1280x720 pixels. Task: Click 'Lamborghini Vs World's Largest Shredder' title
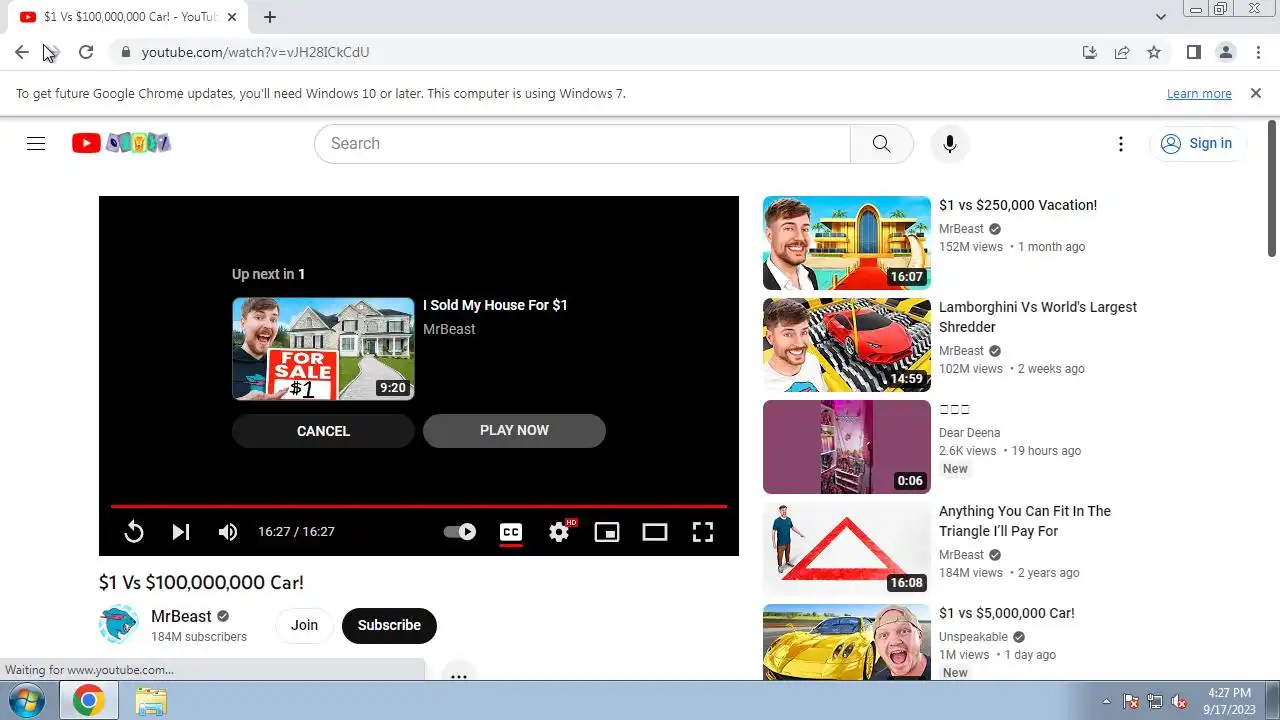[x=1038, y=317]
